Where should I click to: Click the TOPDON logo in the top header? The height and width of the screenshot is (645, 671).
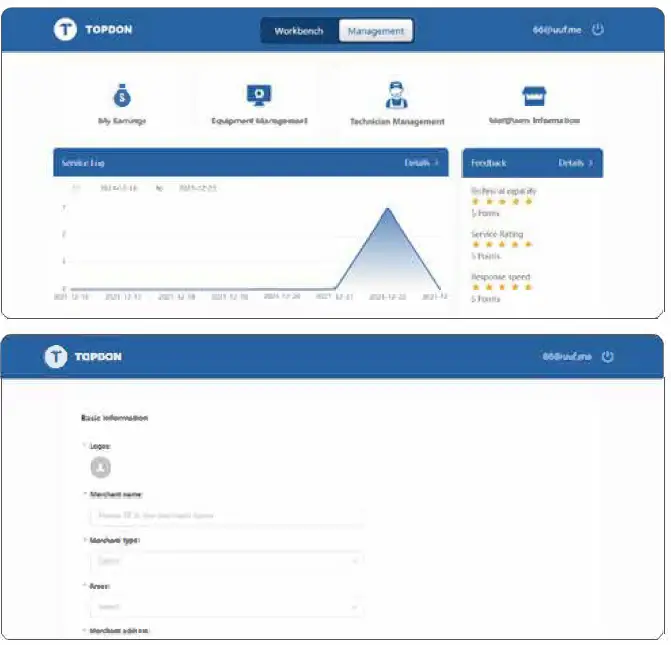93,30
